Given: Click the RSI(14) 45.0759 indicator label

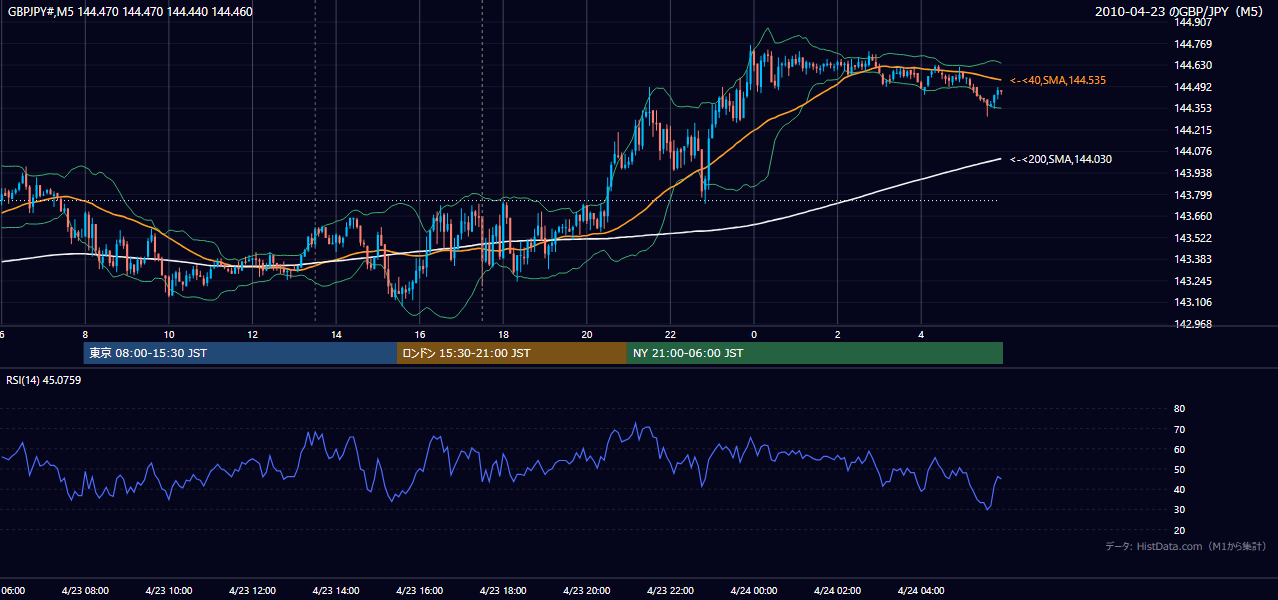Looking at the screenshot, I should point(44,380).
